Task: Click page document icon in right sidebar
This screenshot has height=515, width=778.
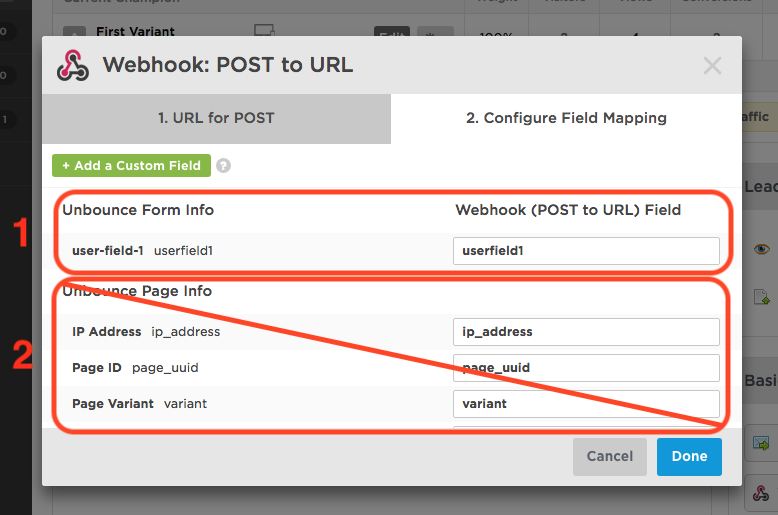Action: point(761,297)
